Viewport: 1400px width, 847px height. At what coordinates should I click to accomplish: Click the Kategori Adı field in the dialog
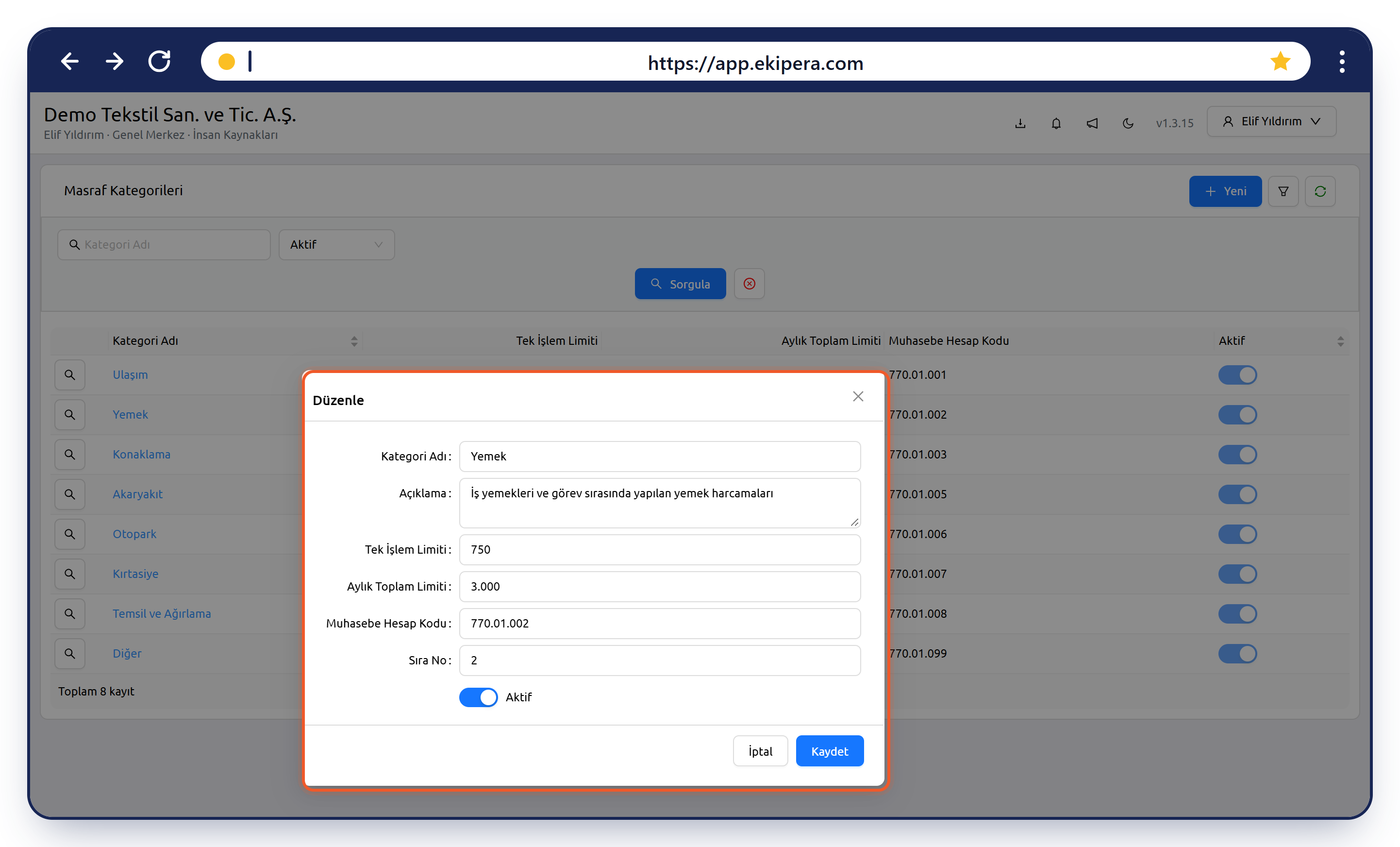(x=660, y=457)
